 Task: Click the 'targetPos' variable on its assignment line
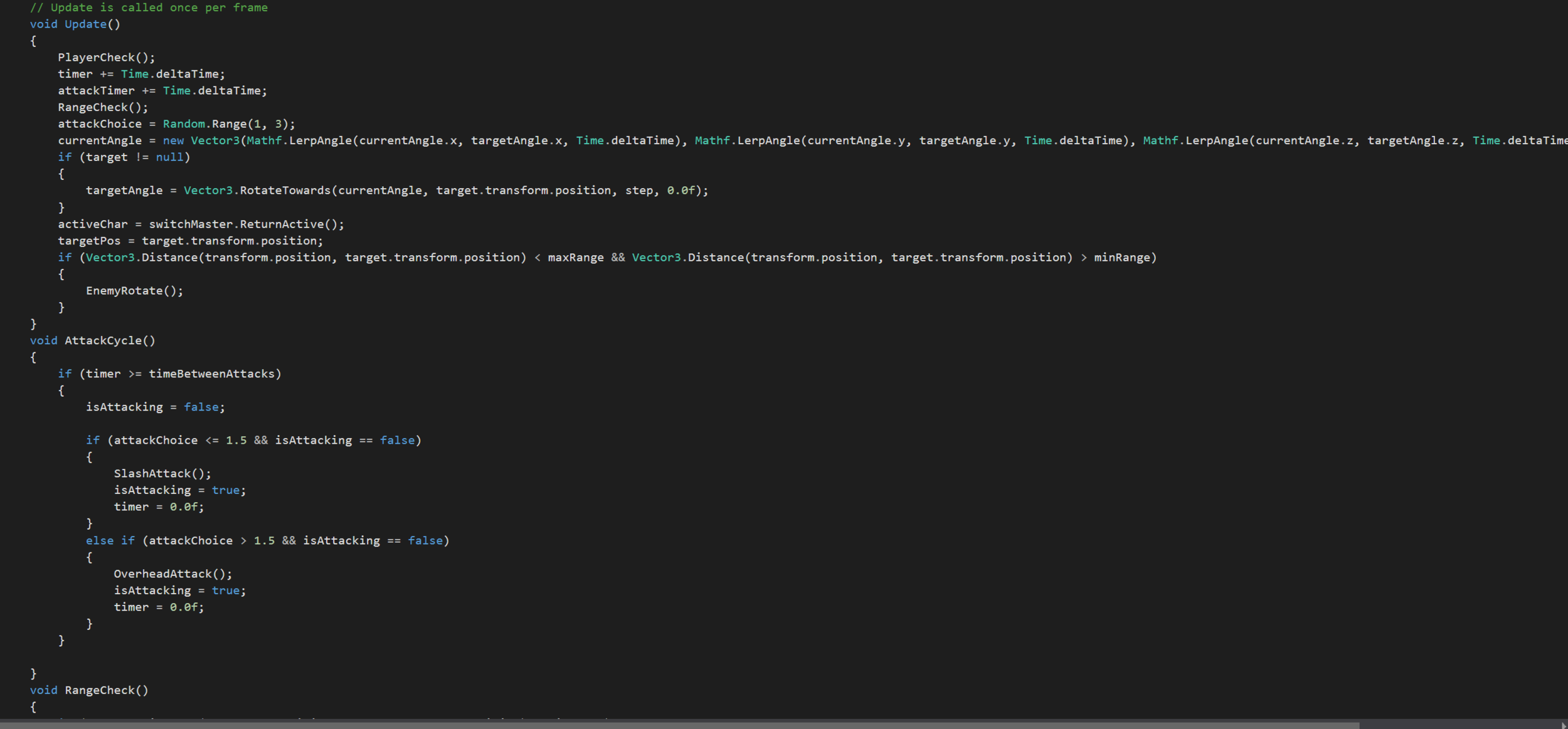89,241
